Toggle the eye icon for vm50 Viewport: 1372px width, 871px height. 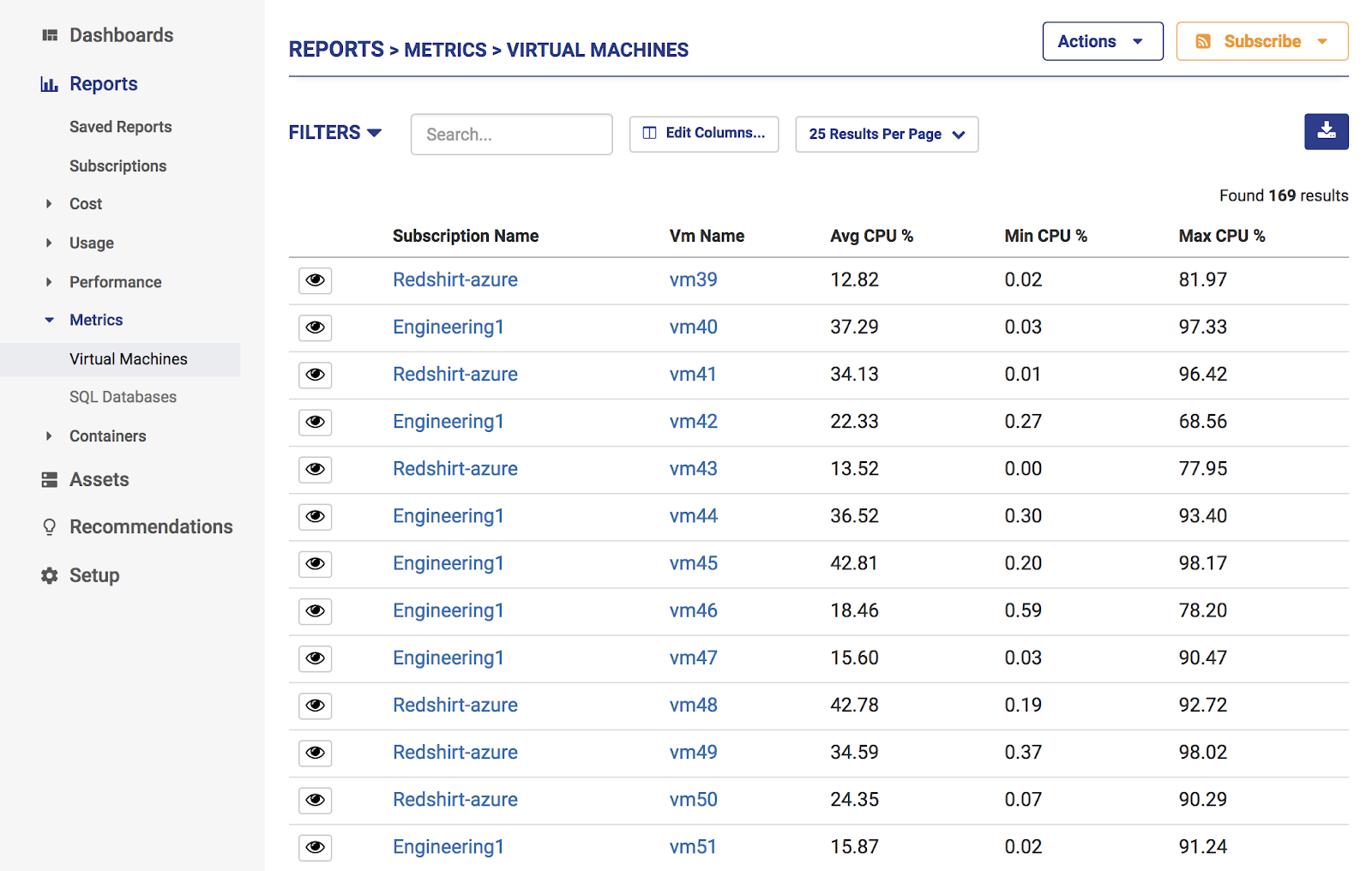pyautogui.click(x=315, y=800)
